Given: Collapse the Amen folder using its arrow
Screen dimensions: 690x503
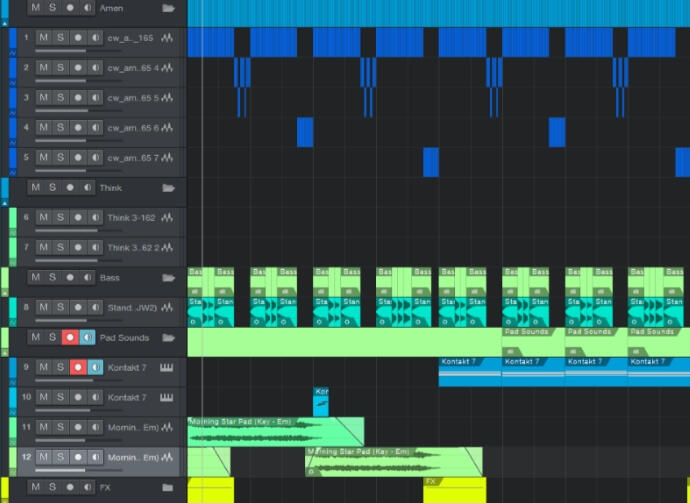Looking at the screenshot, I should [x=4, y=21].
